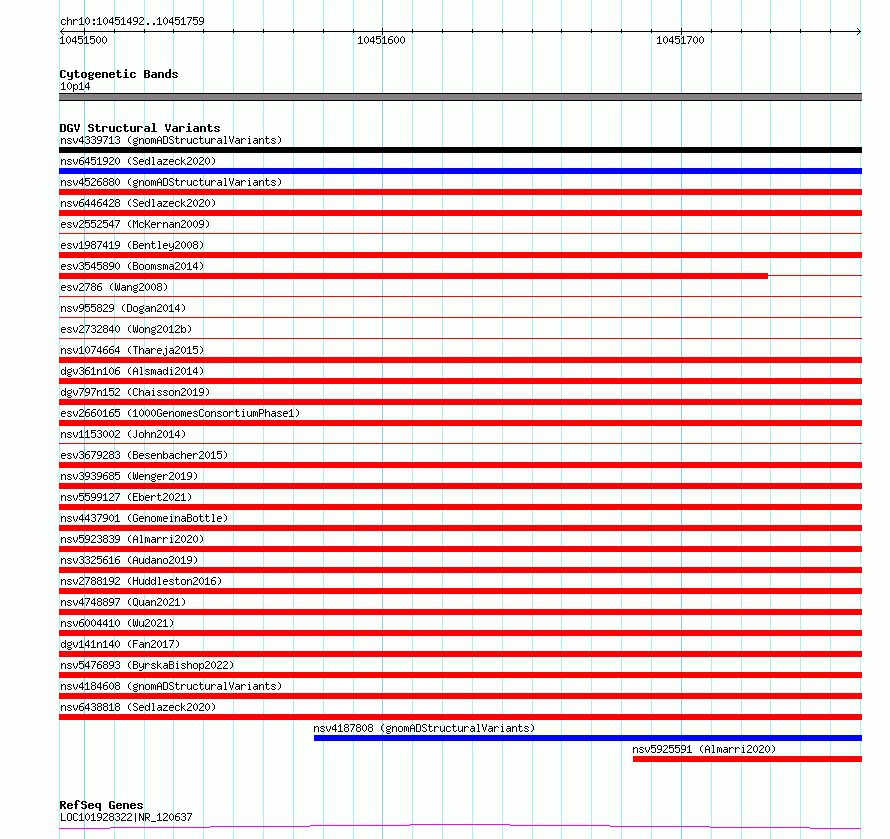Viewport: 890px width, 839px height.
Task: Click nsv4748897 (Quan2021) label
Action: point(123,602)
